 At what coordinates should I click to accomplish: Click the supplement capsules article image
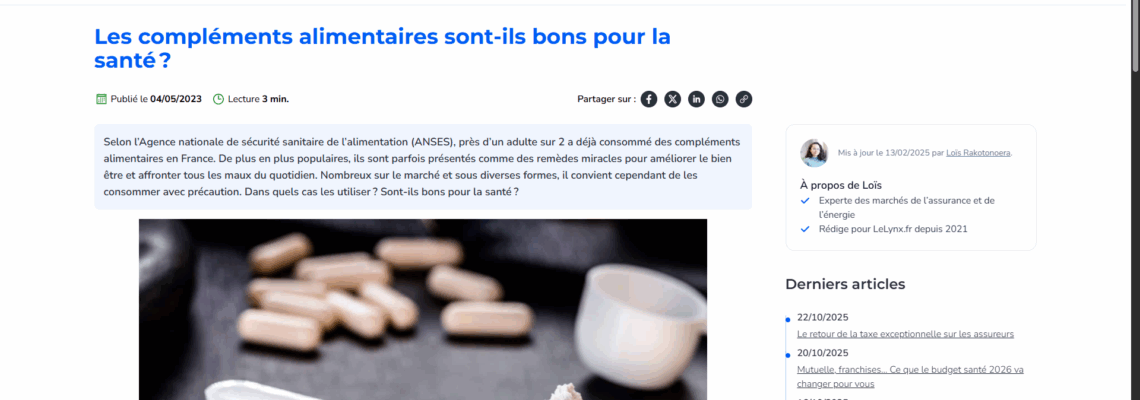pyautogui.click(x=422, y=309)
